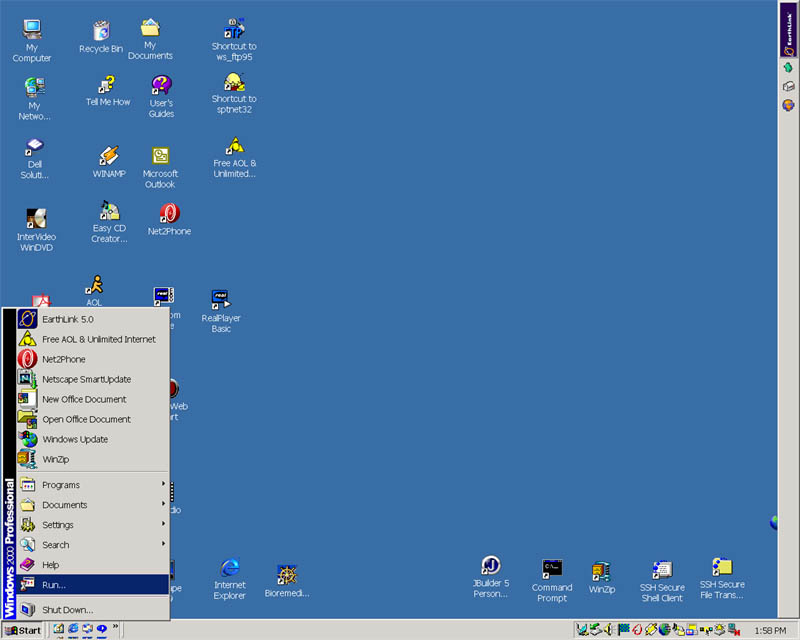Launch Outlook Express from Quick Launch
Image resolution: width=800 pixels, height=640 pixels.
87,629
